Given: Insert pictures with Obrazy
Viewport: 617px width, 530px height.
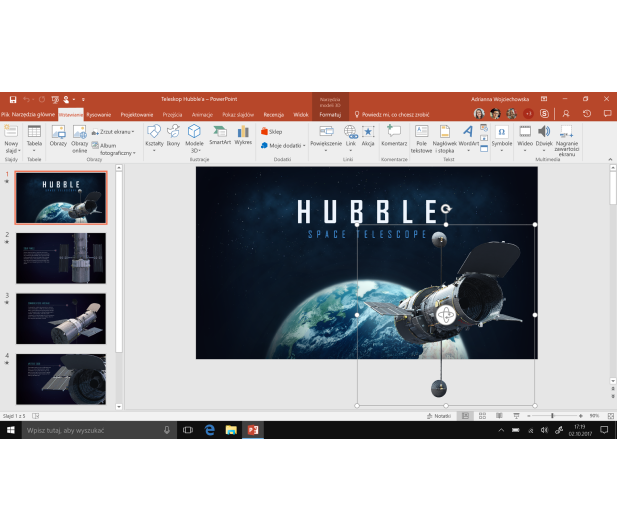Looking at the screenshot, I should click(x=58, y=136).
